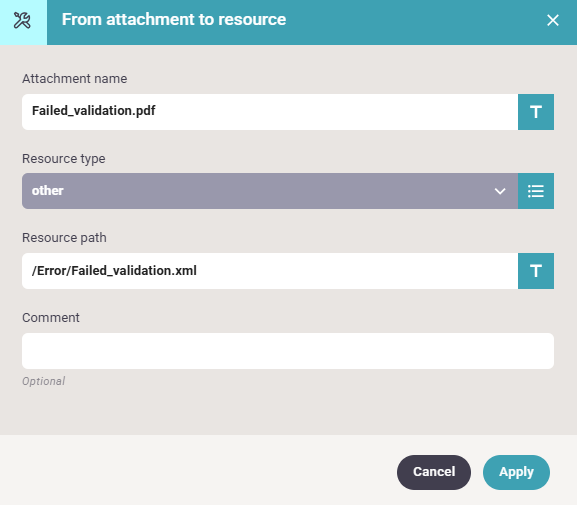The height and width of the screenshot is (505, 577).
Task: Expand the Resource type chevron arrow
Action: click(x=500, y=191)
